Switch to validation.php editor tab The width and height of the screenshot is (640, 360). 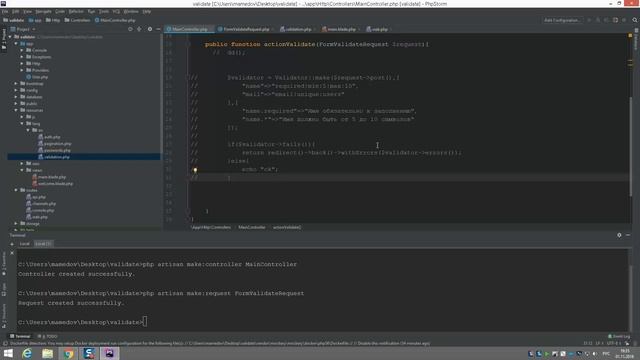(x=298, y=29)
